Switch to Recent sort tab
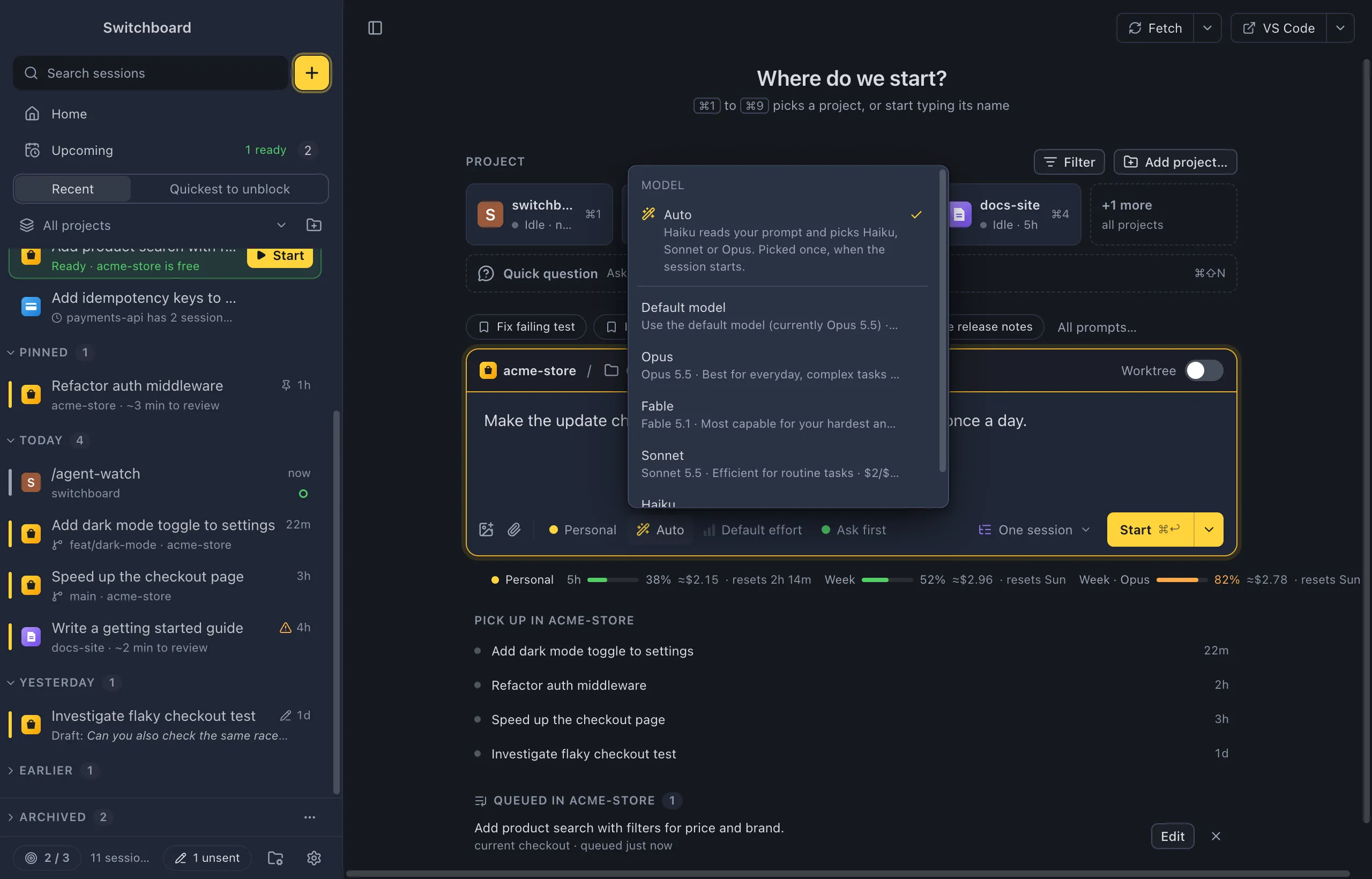The image size is (1372, 879). point(72,189)
